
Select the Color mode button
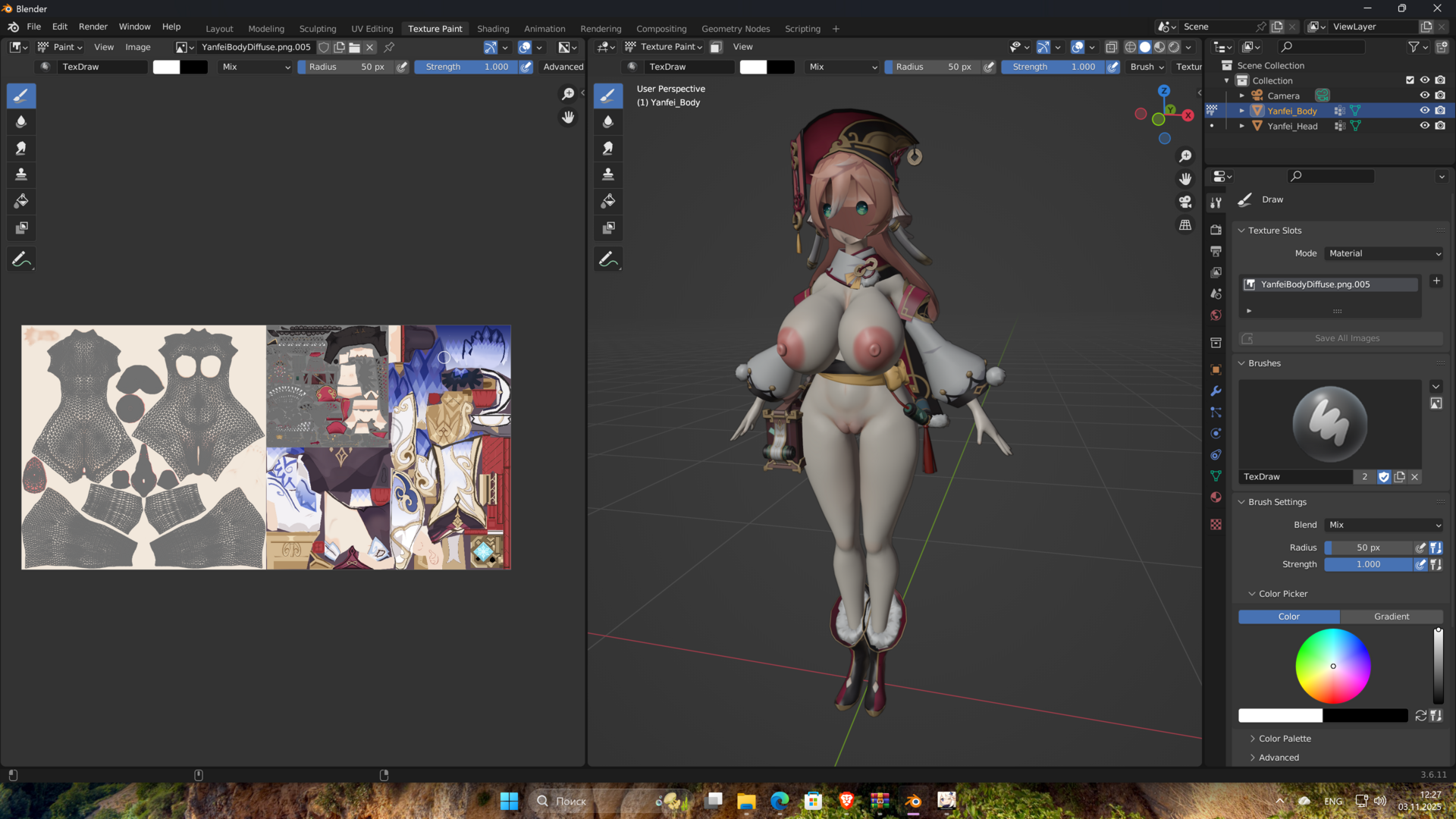tap(1288, 617)
